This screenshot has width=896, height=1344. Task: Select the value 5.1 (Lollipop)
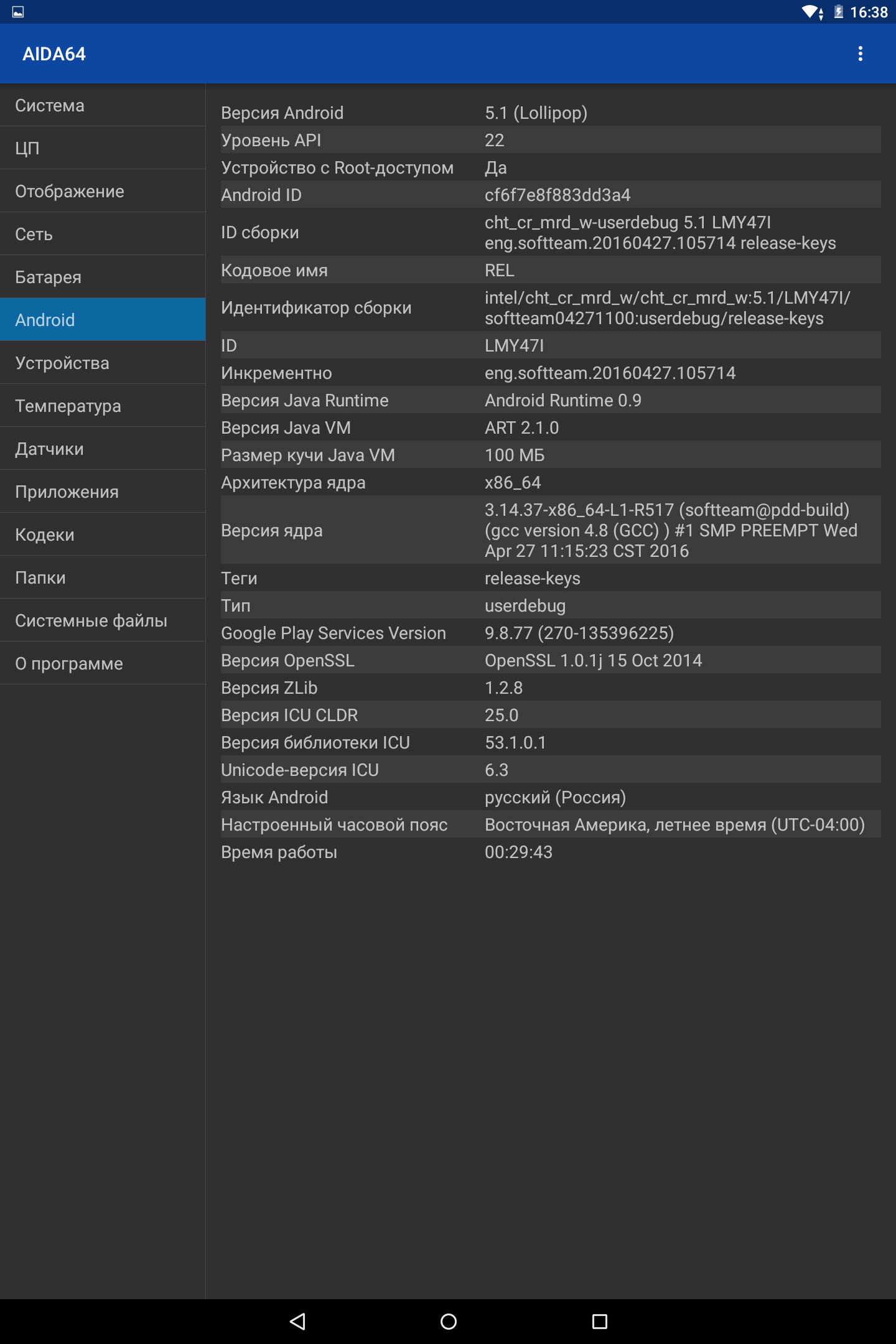coord(536,113)
